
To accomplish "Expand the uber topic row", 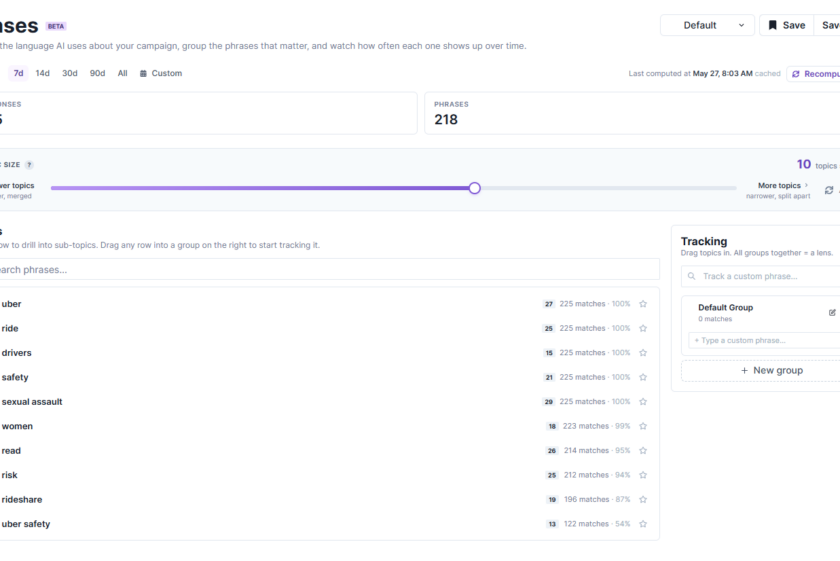I will click(329, 304).
